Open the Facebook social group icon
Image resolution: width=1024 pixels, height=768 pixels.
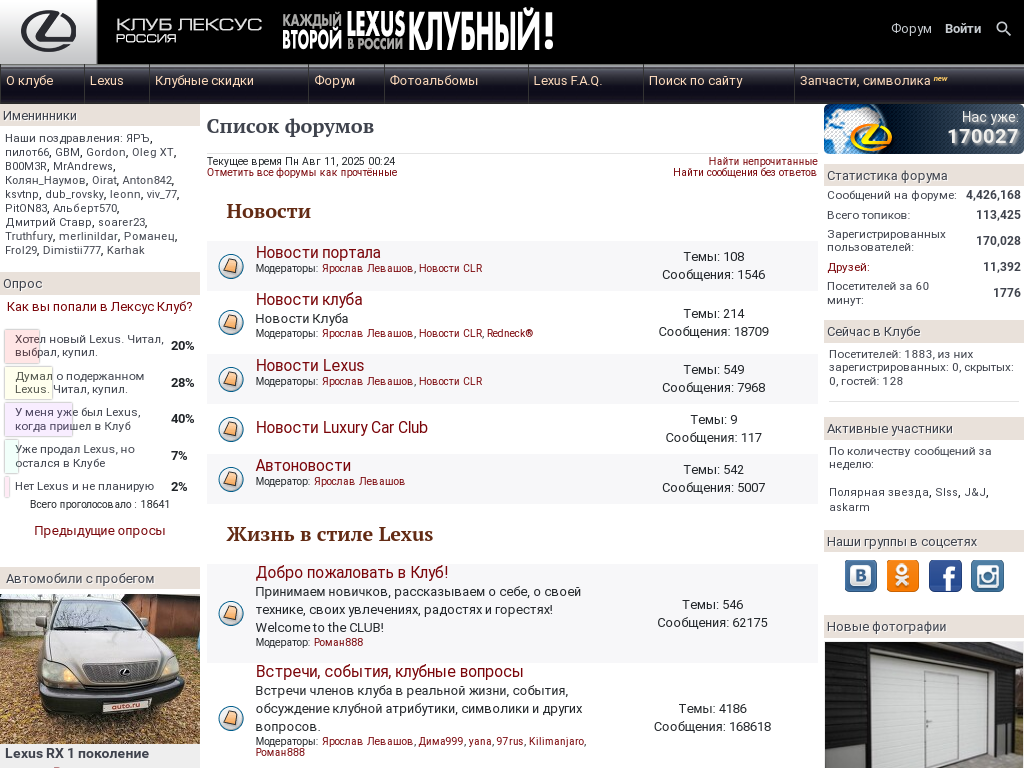coord(945,576)
